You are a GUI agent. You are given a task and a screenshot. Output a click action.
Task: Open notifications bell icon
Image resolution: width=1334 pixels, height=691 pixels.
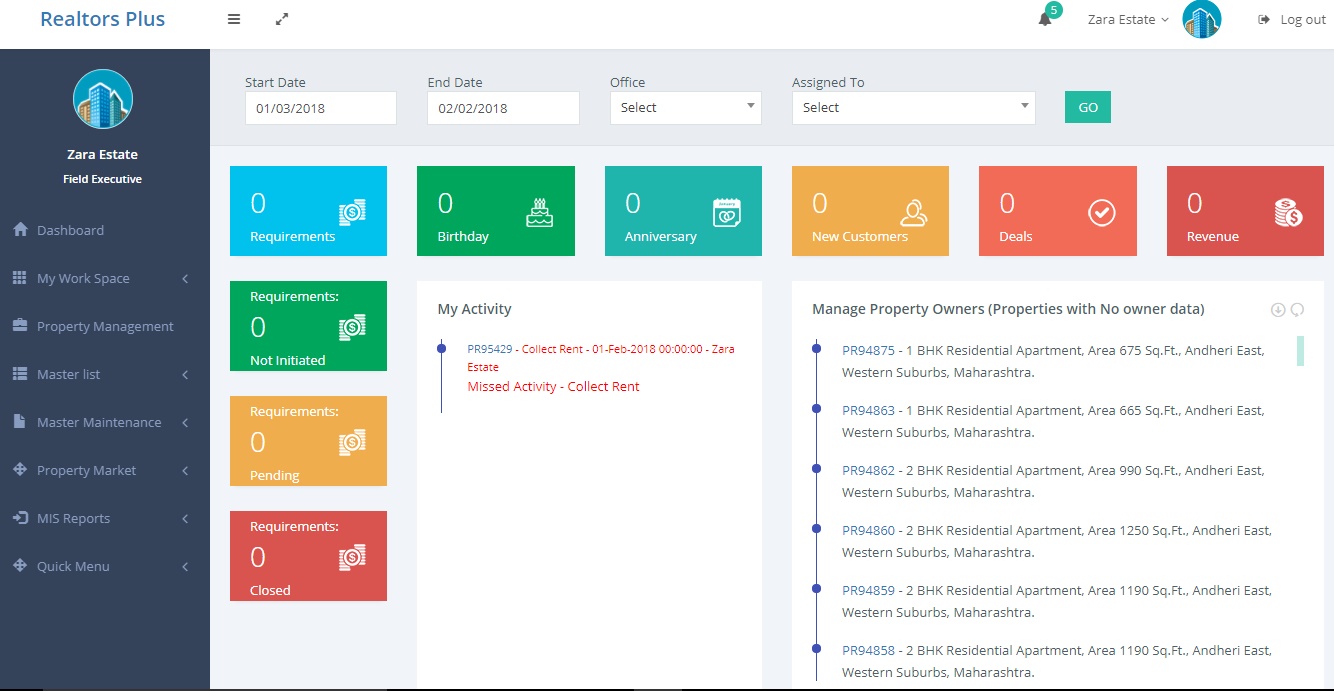click(1045, 20)
